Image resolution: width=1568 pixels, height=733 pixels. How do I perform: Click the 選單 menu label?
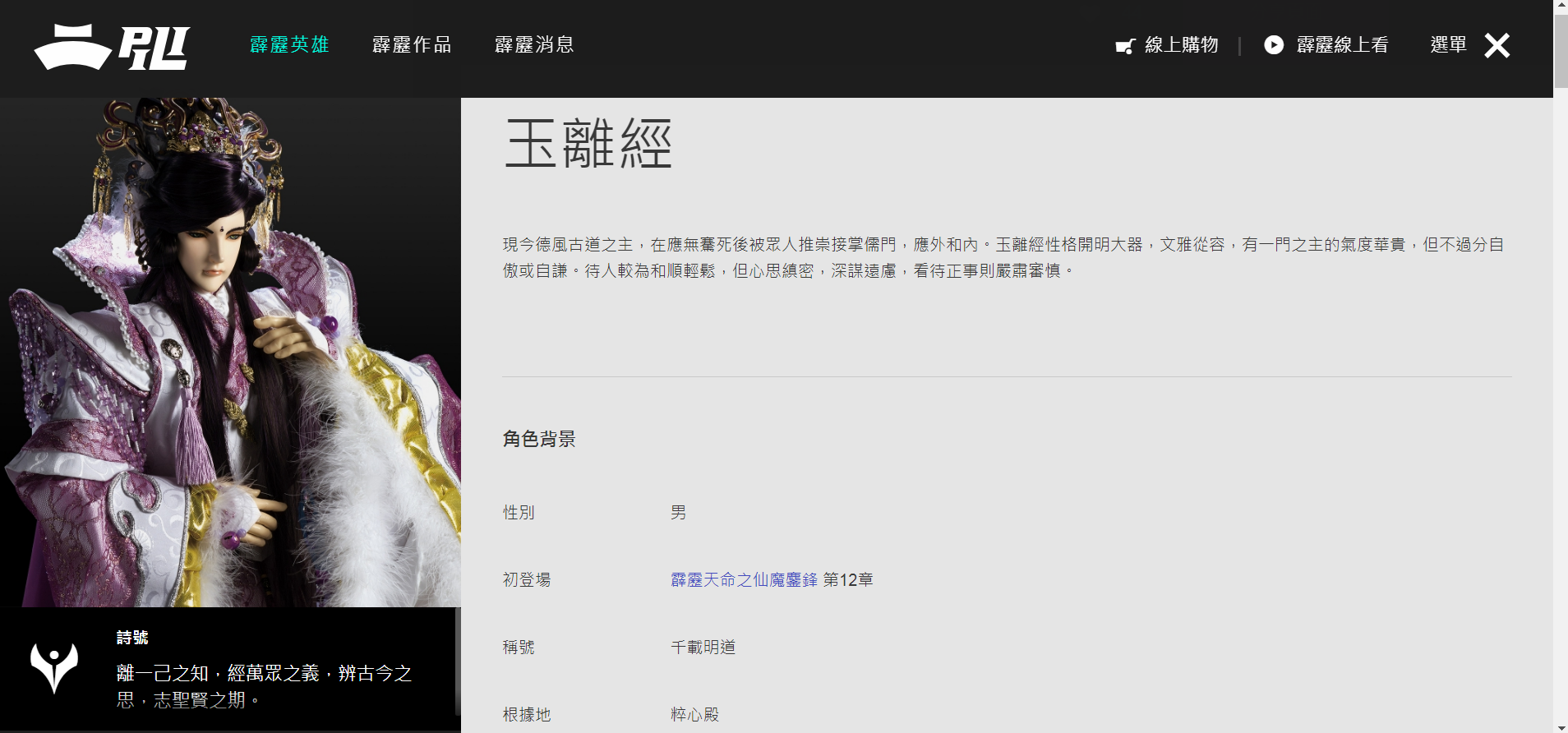point(1448,45)
